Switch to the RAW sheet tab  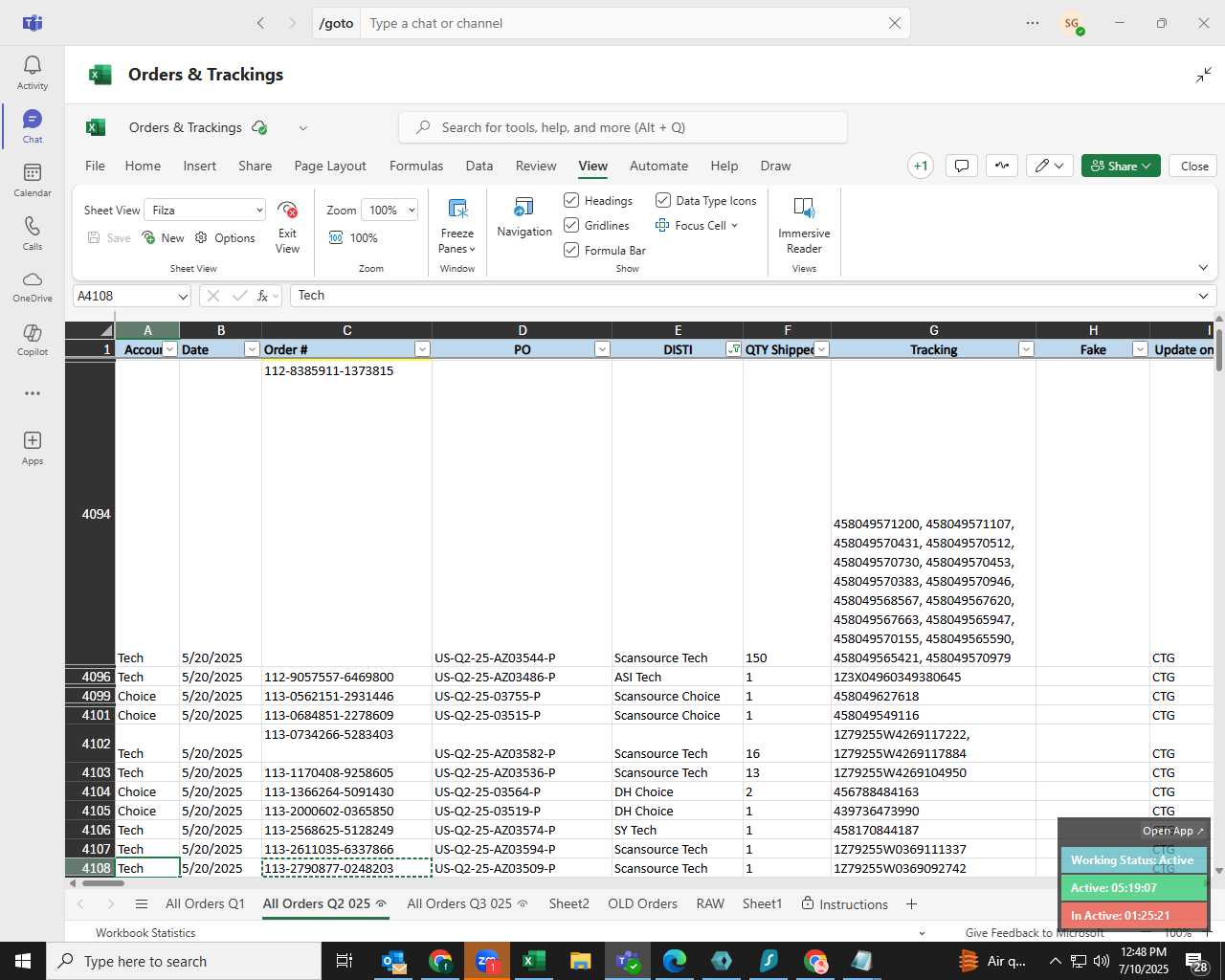(x=710, y=904)
